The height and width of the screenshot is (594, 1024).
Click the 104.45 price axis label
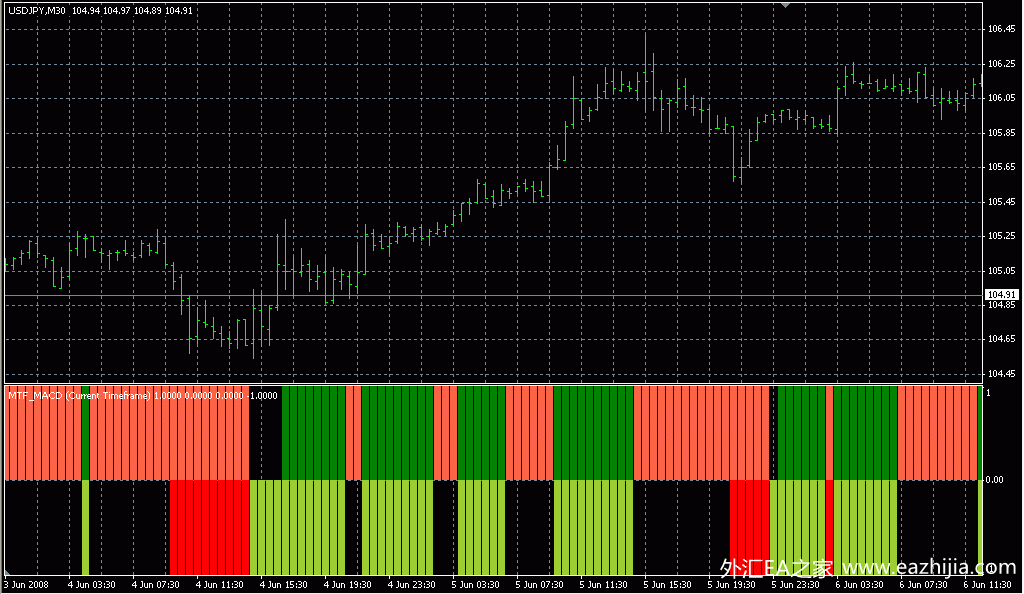[1001, 374]
